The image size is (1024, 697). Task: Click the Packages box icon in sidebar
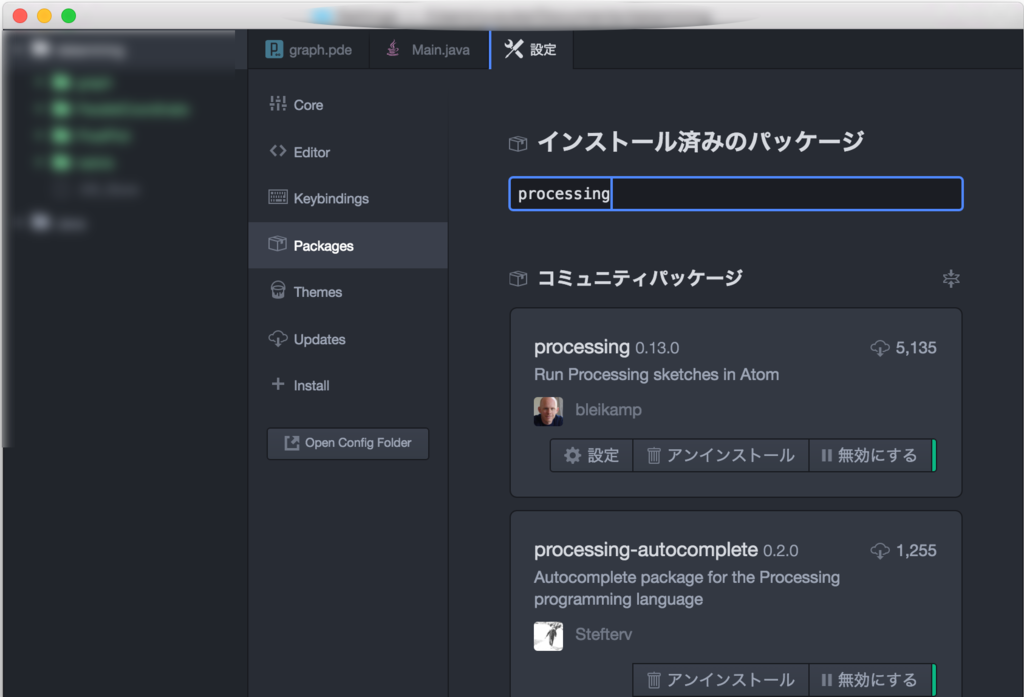pos(278,244)
